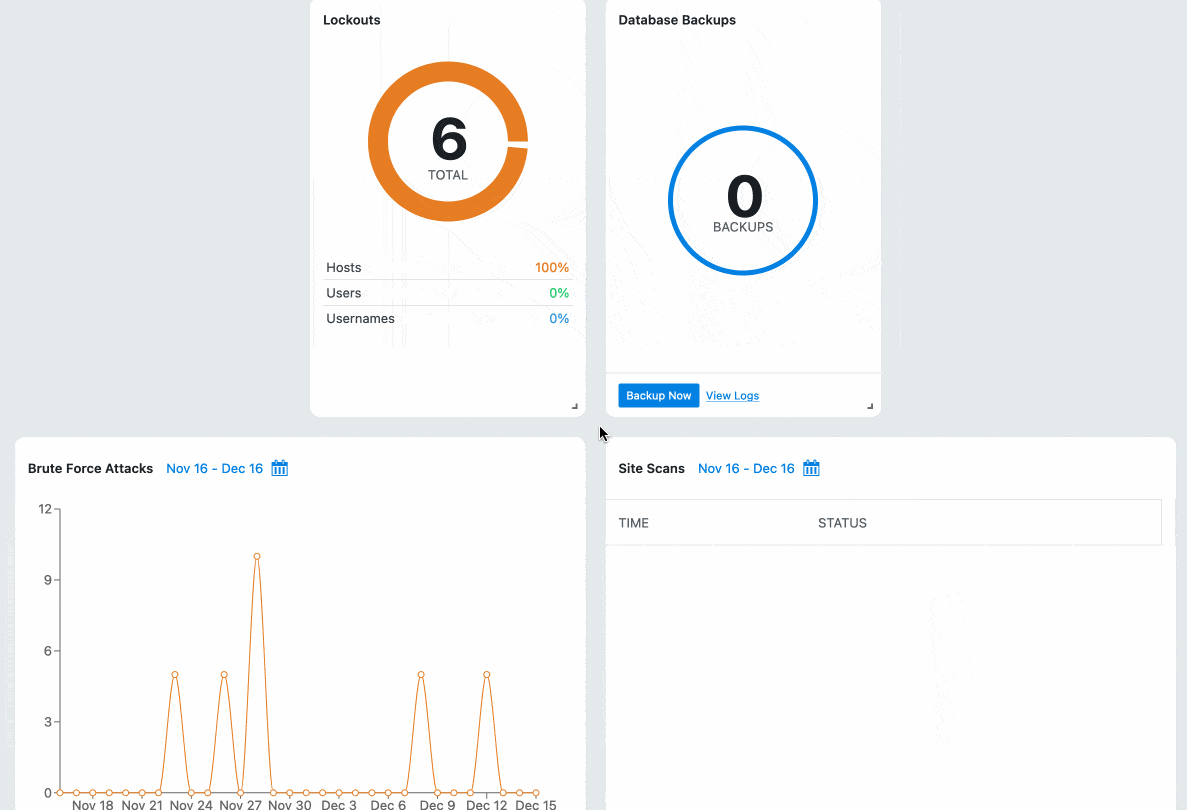Click the green 0% Users value
Viewport: 1187px width, 810px height.
(x=559, y=293)
